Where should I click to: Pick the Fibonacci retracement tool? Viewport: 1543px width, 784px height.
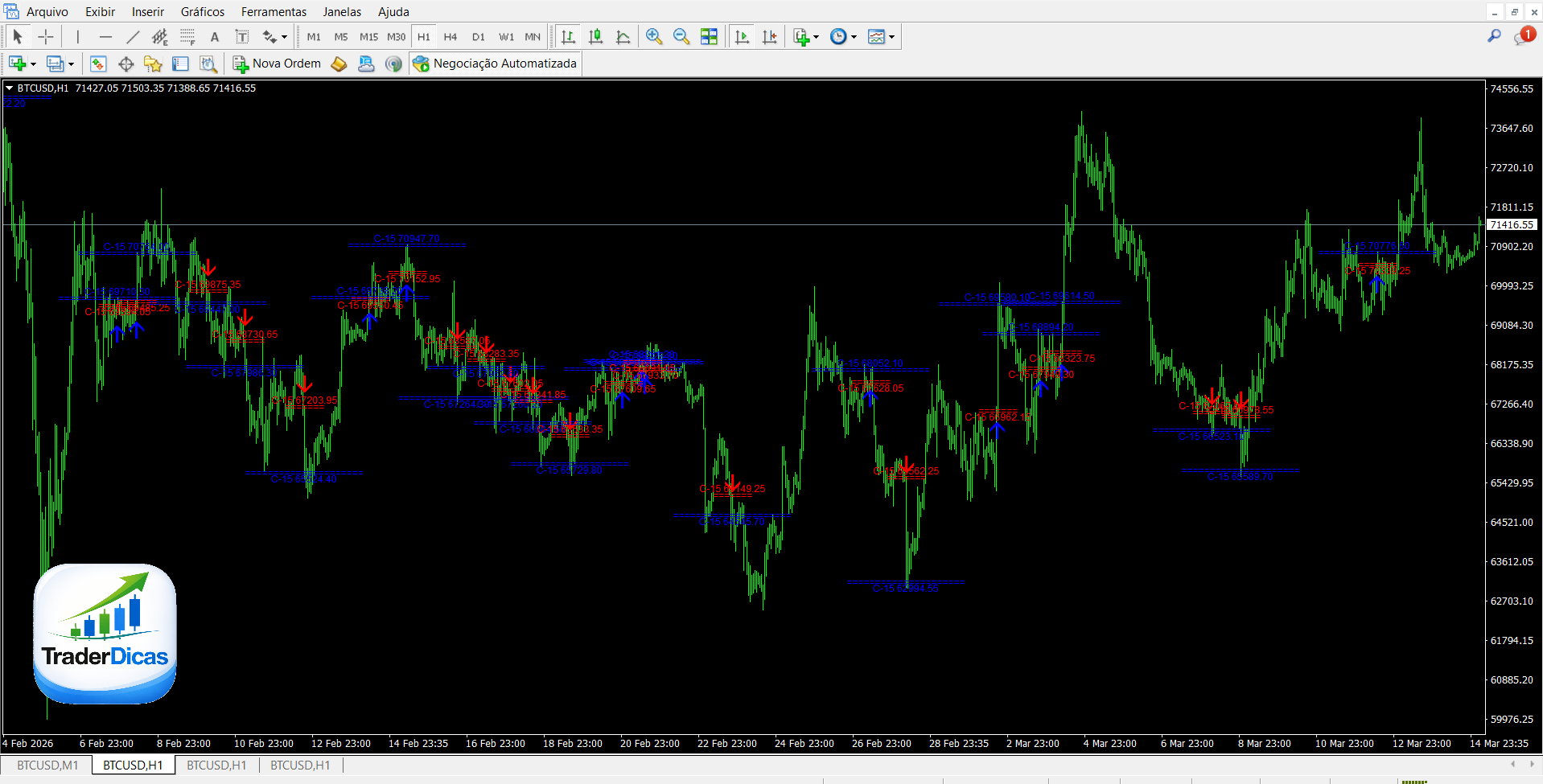tap(187, 37)
